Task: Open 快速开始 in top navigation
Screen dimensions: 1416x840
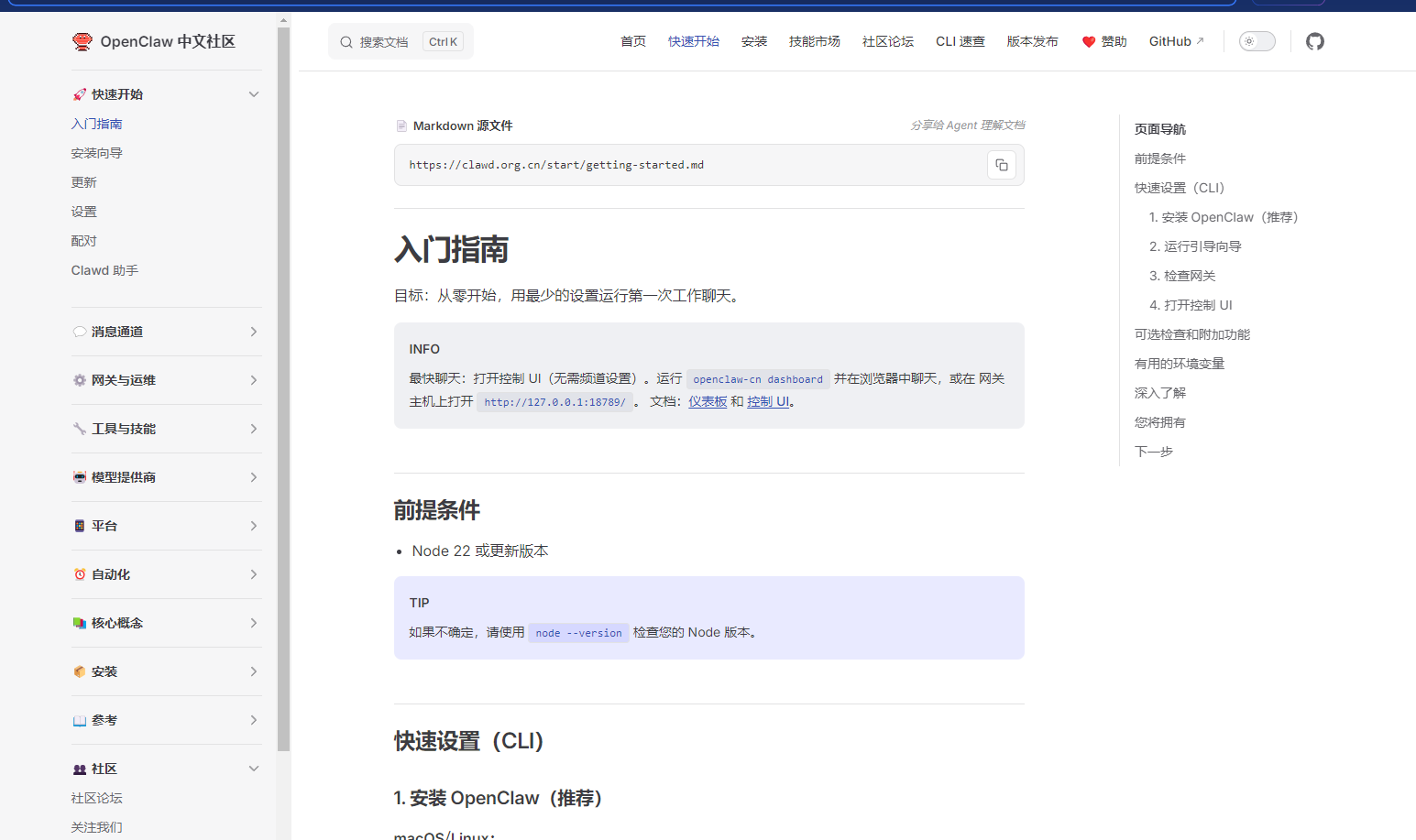Action: [x=694, y=41]
